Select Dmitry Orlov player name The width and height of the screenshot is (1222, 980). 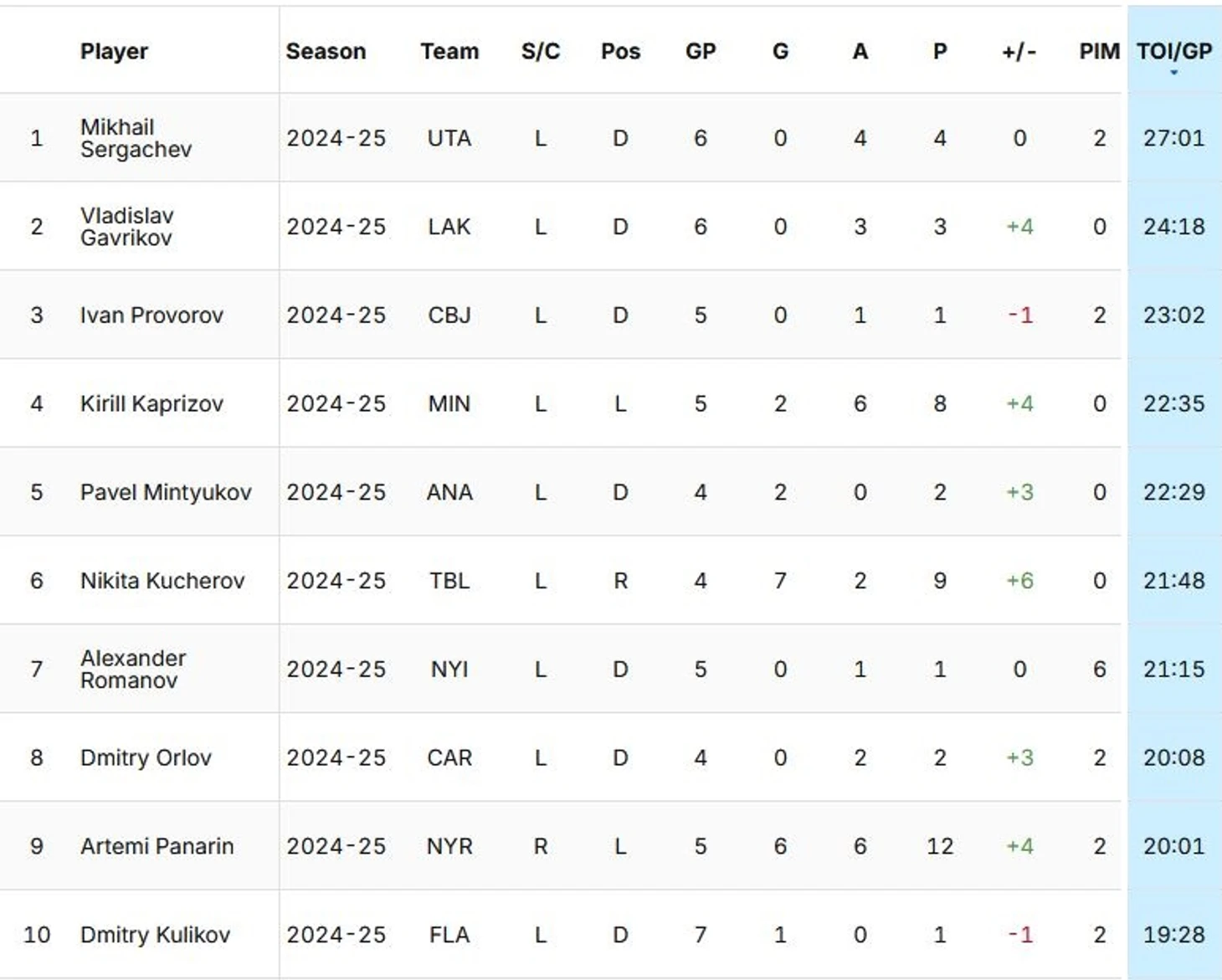pos(146,758)
